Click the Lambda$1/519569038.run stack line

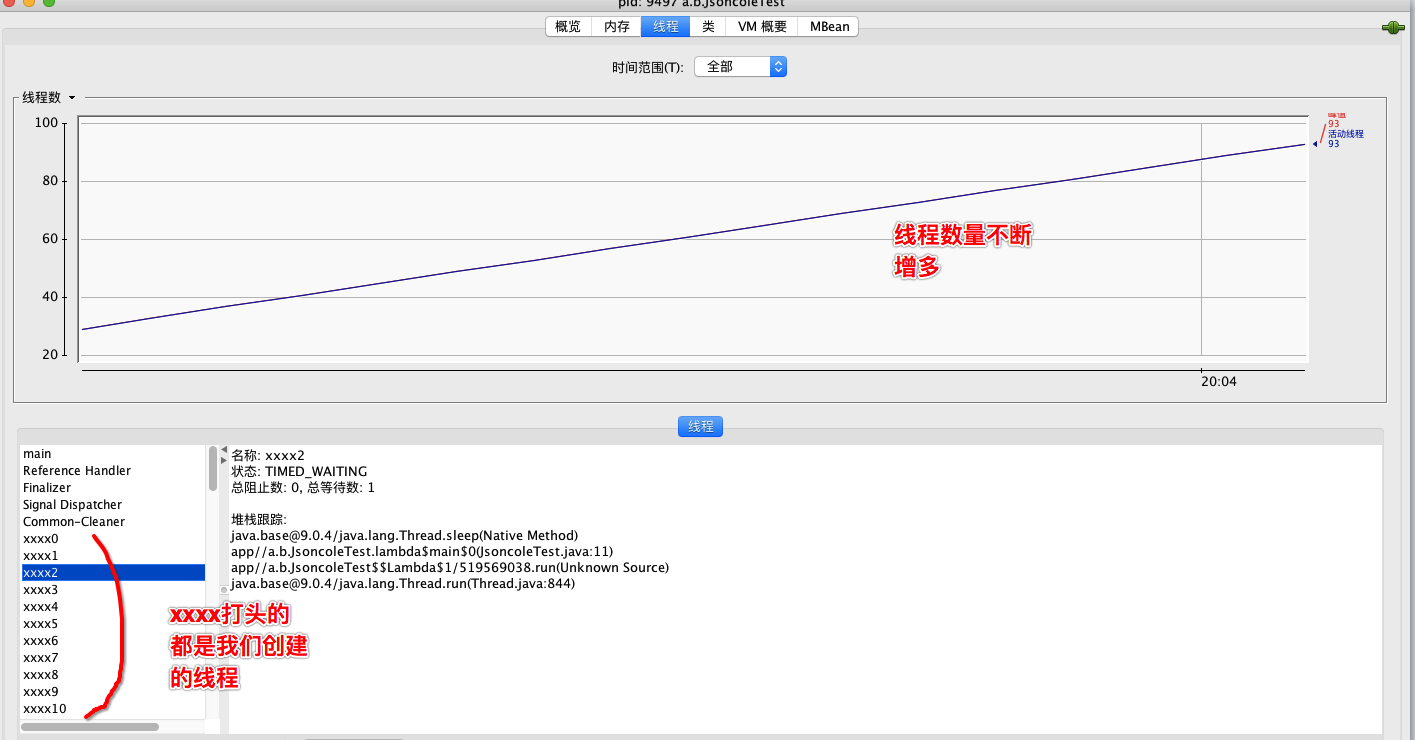[450, 568]
